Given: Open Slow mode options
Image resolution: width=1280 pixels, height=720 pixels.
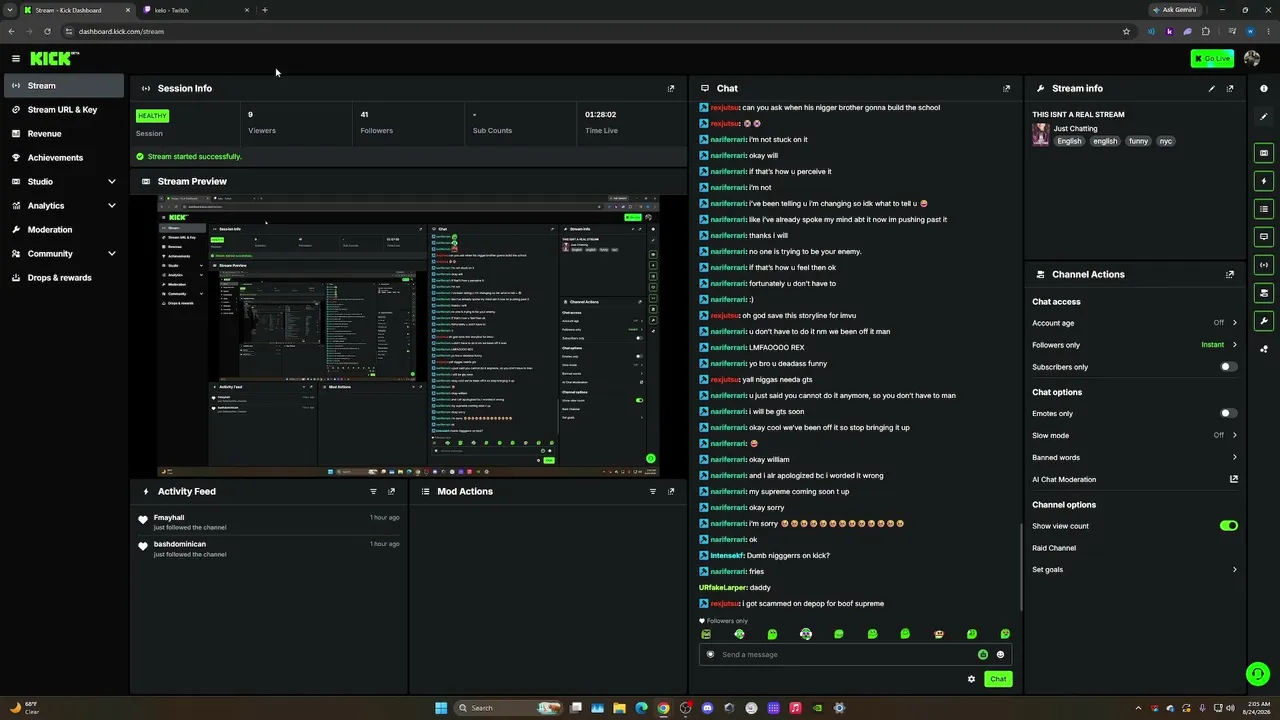Looking at the screenshot, I should (x=1135, y=436).
